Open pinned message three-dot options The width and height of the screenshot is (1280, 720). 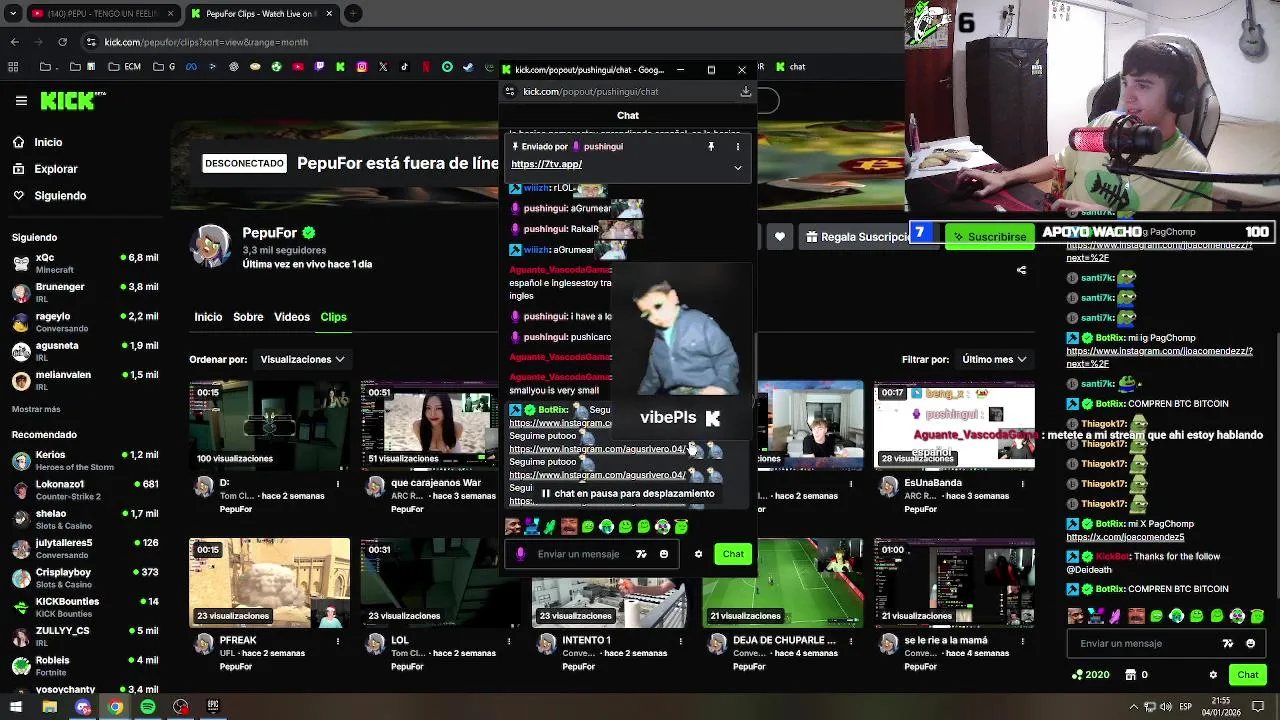coord(738,147)
